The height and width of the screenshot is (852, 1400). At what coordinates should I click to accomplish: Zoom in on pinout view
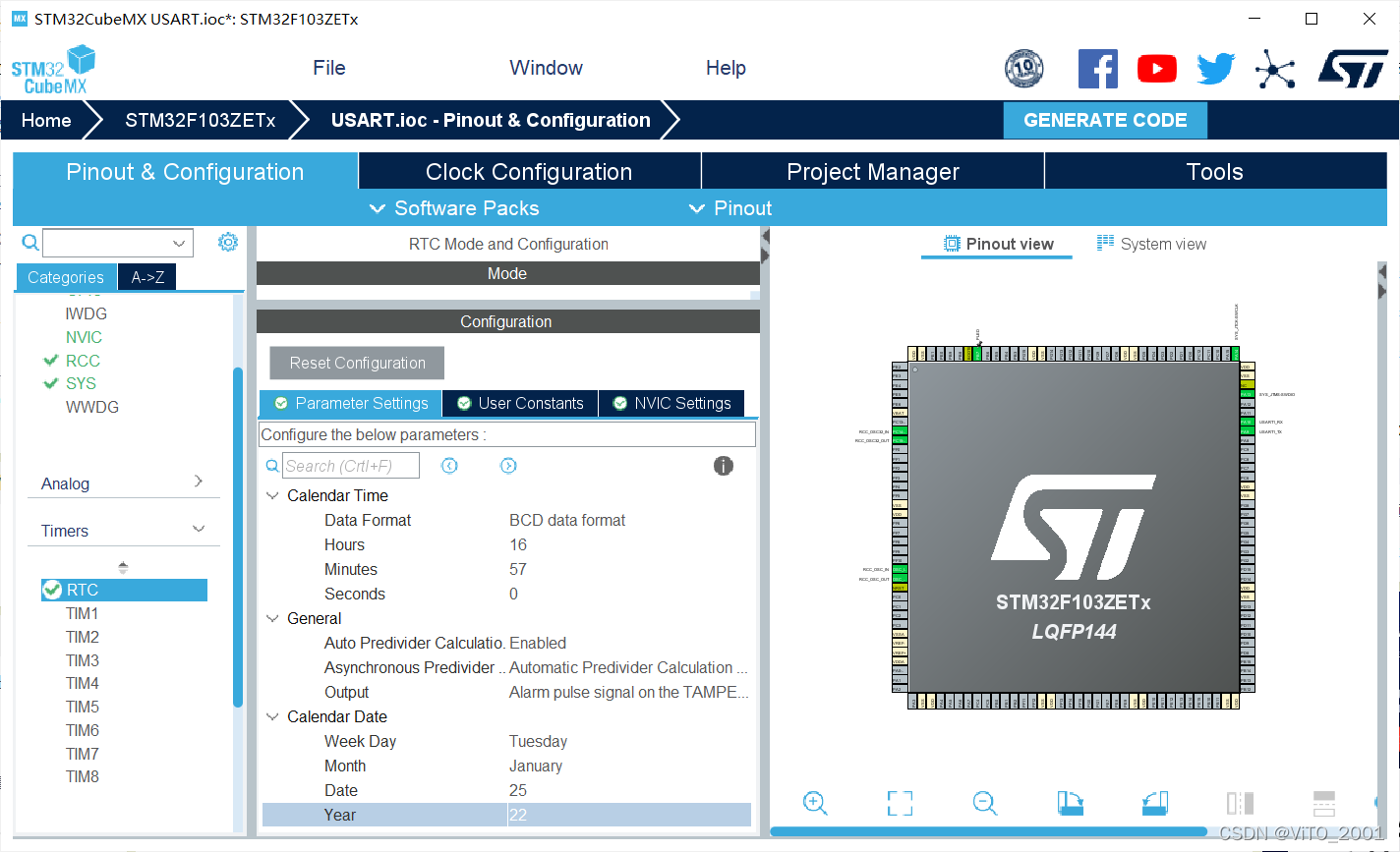tap(815, 803)
